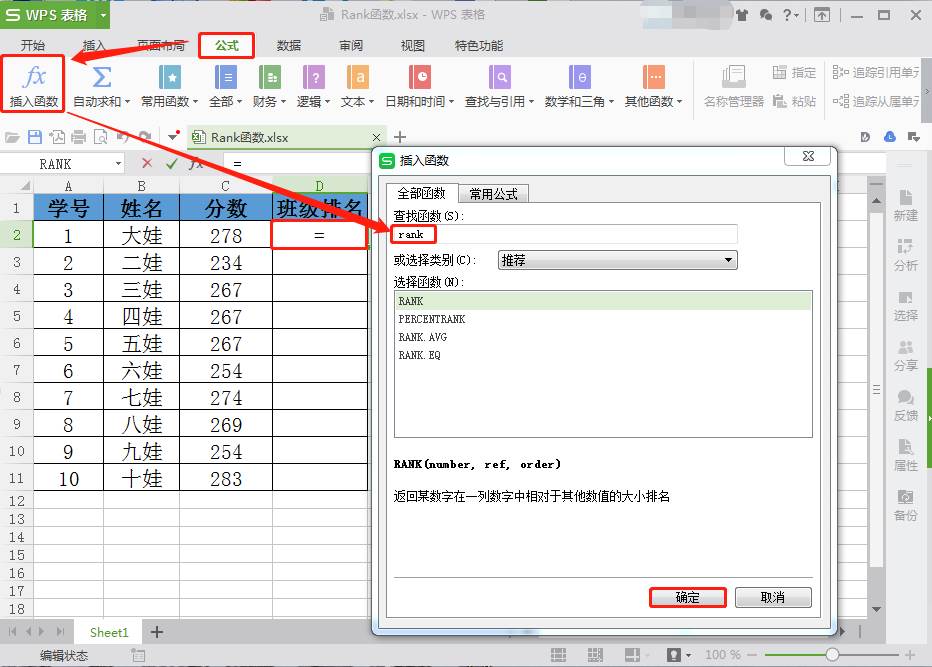Switch to the 视图 ribbon tab

pyautogui.click(x=413, y=45)
